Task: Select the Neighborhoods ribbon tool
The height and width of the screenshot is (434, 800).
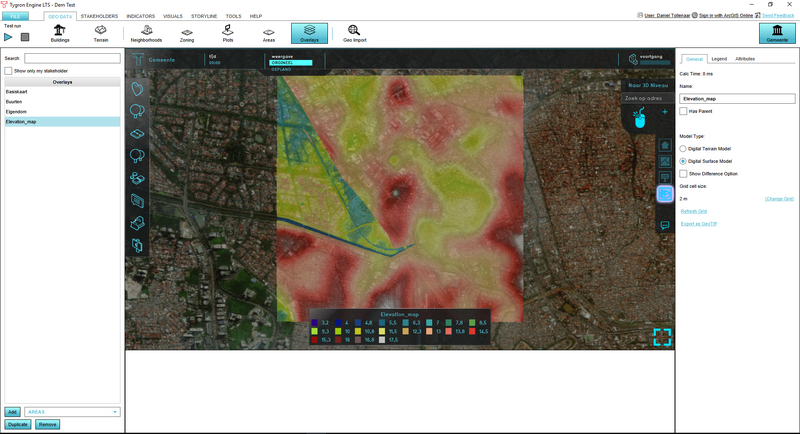Action: coord(146,34)
